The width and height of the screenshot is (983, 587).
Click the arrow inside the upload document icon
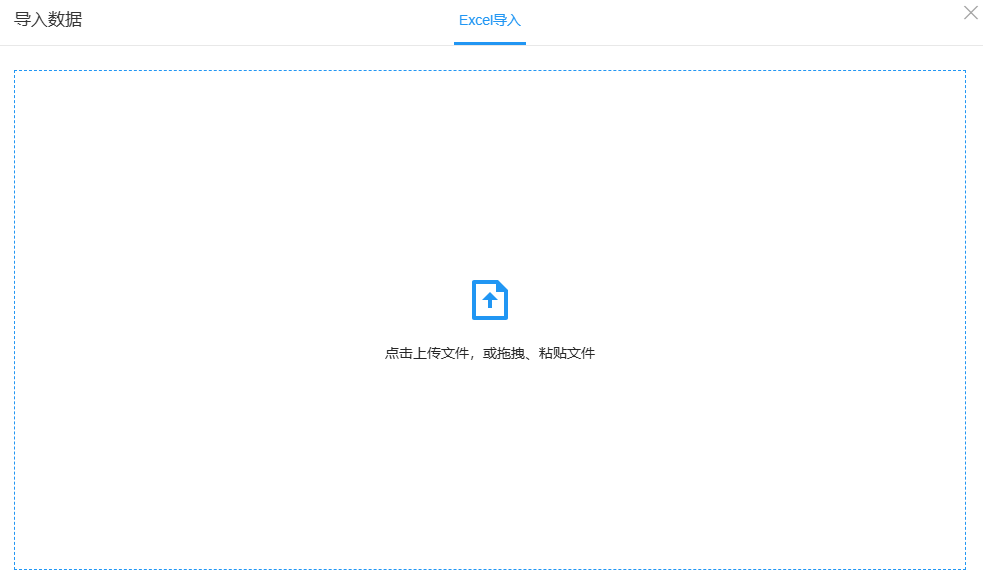[490, 298]
